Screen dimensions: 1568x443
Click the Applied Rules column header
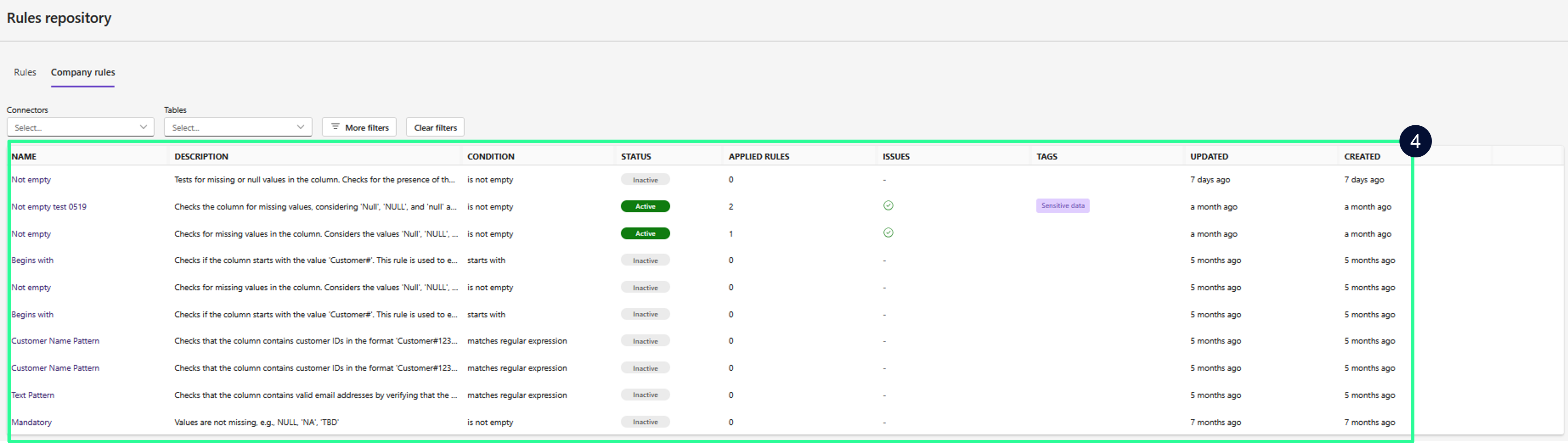pos(758,156)
